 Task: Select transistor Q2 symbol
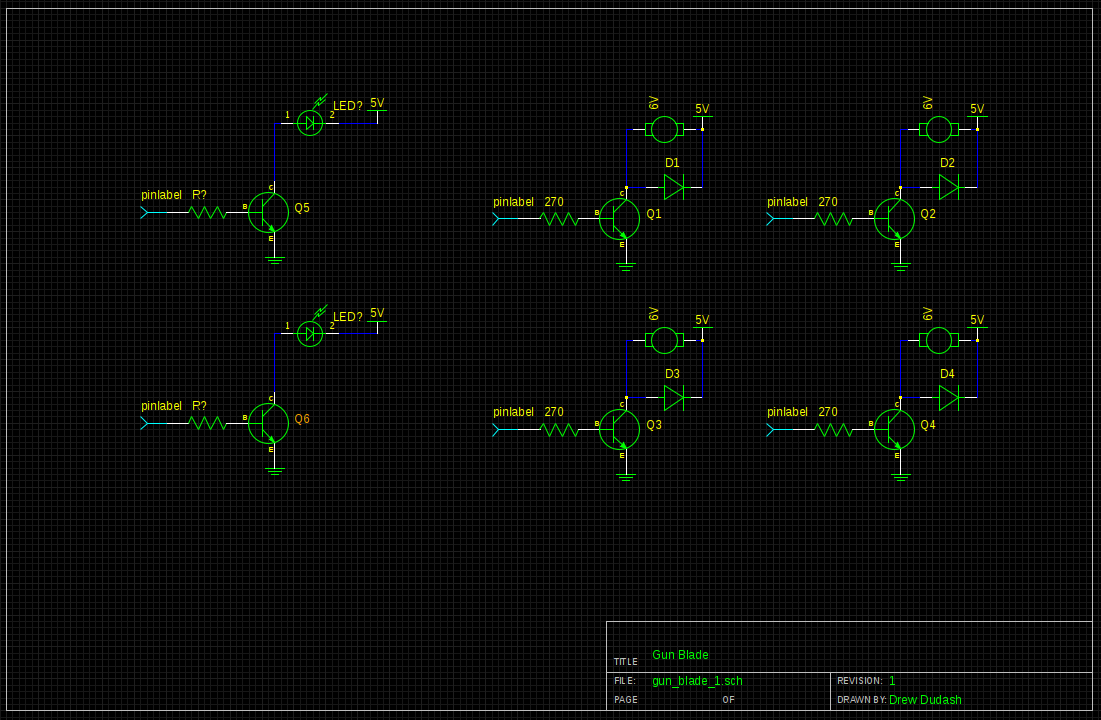[894, 218]
